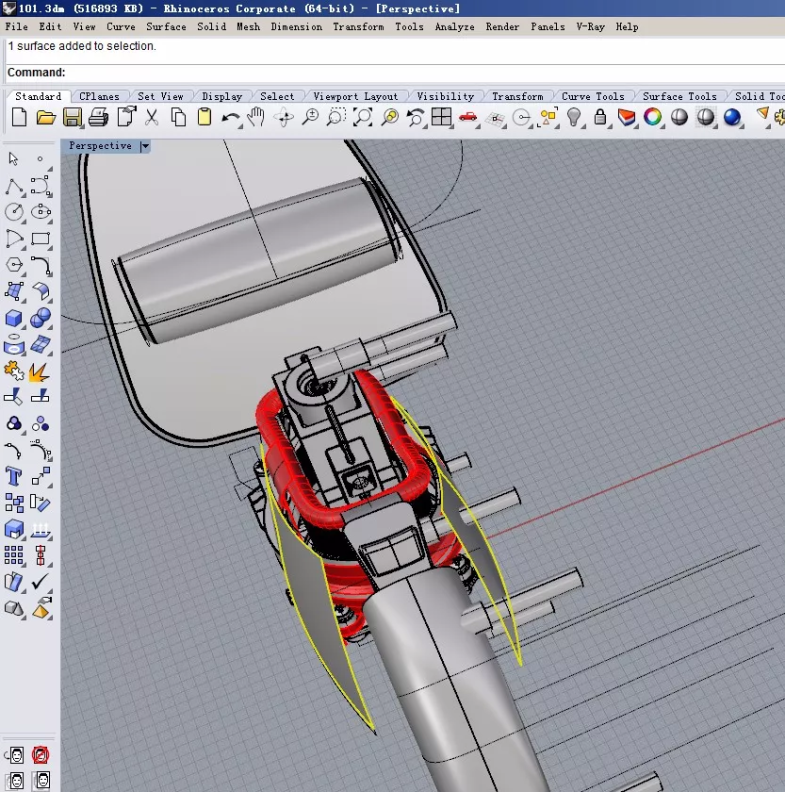Choose the Circle tool
This screenshot has width=785, height=792.
(14, 212)
